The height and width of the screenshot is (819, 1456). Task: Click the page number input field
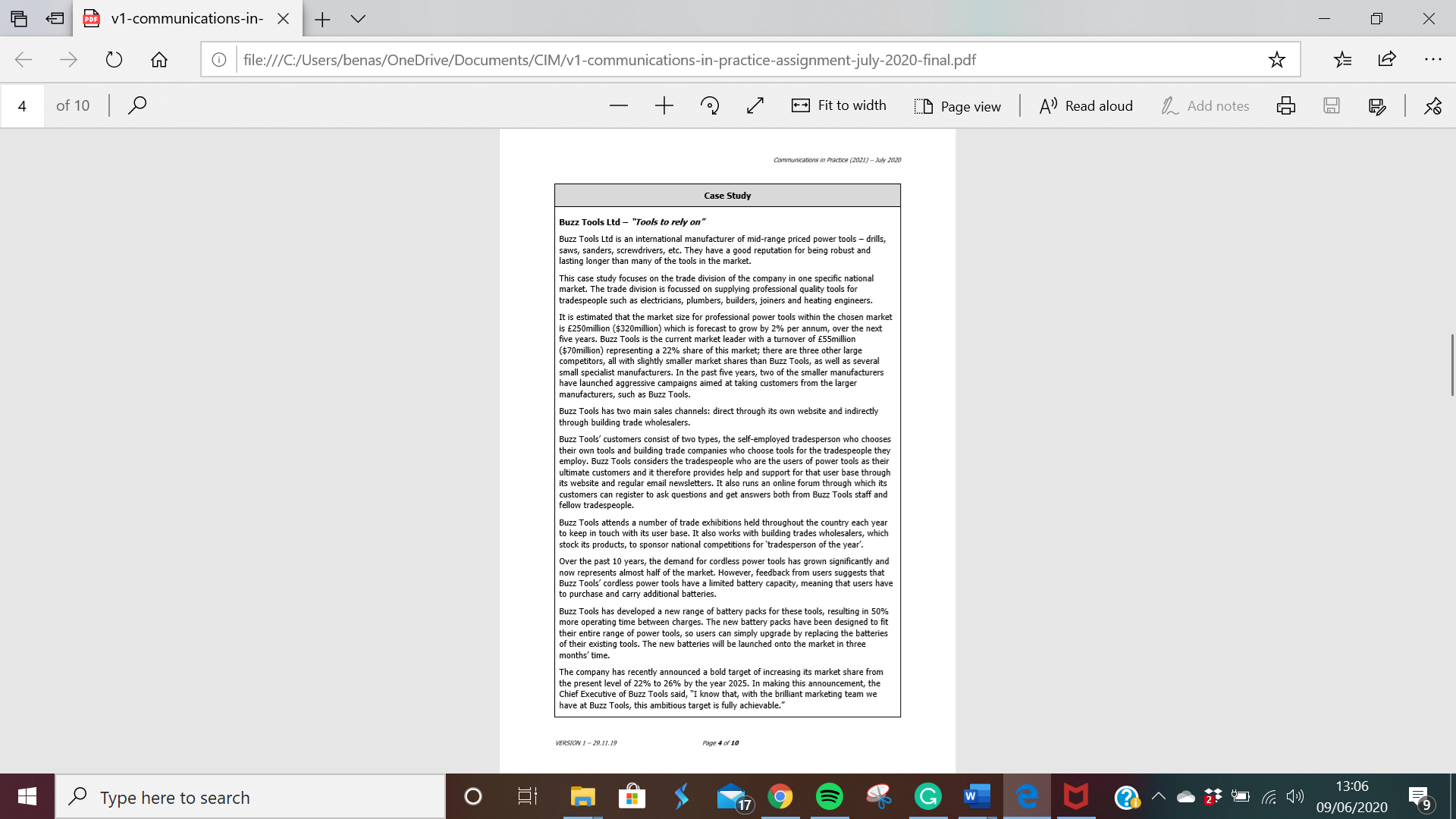pyautogui.click(x=22, y=105)
